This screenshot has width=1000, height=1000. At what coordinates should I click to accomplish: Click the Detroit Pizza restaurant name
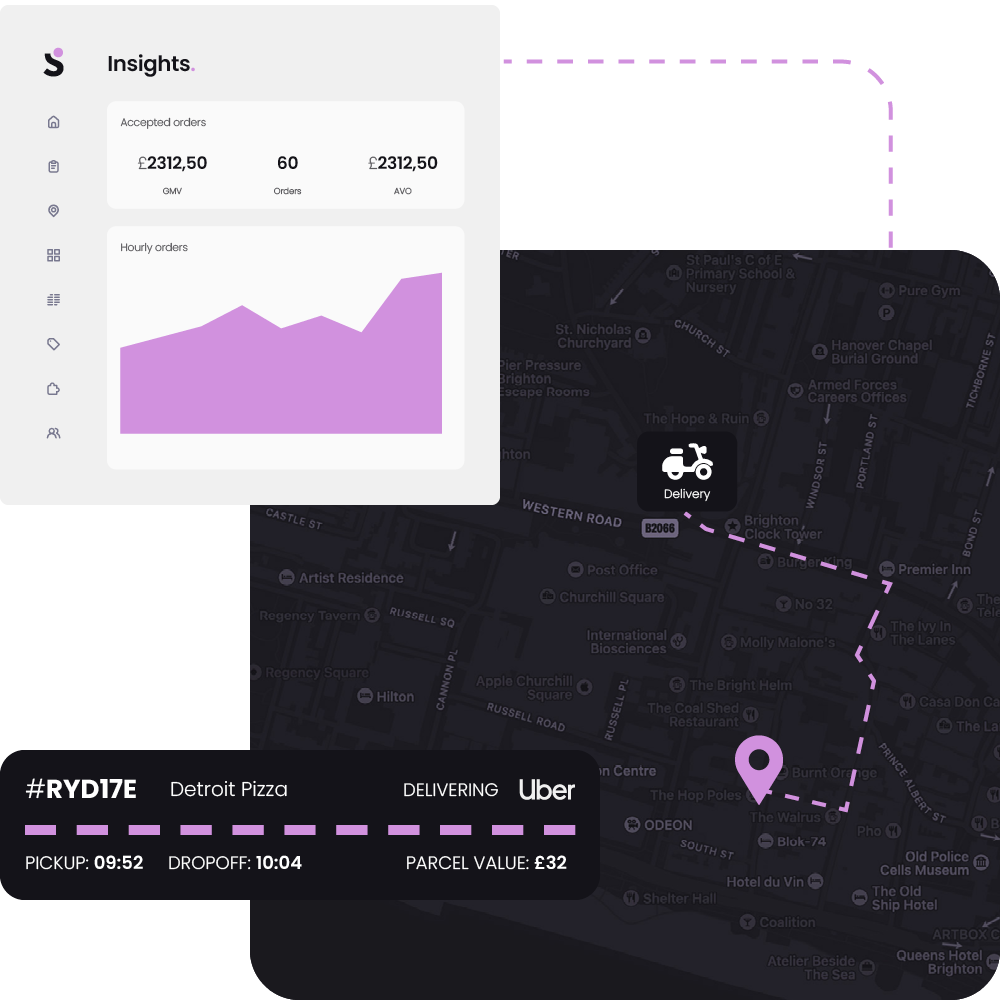[229, 789]
